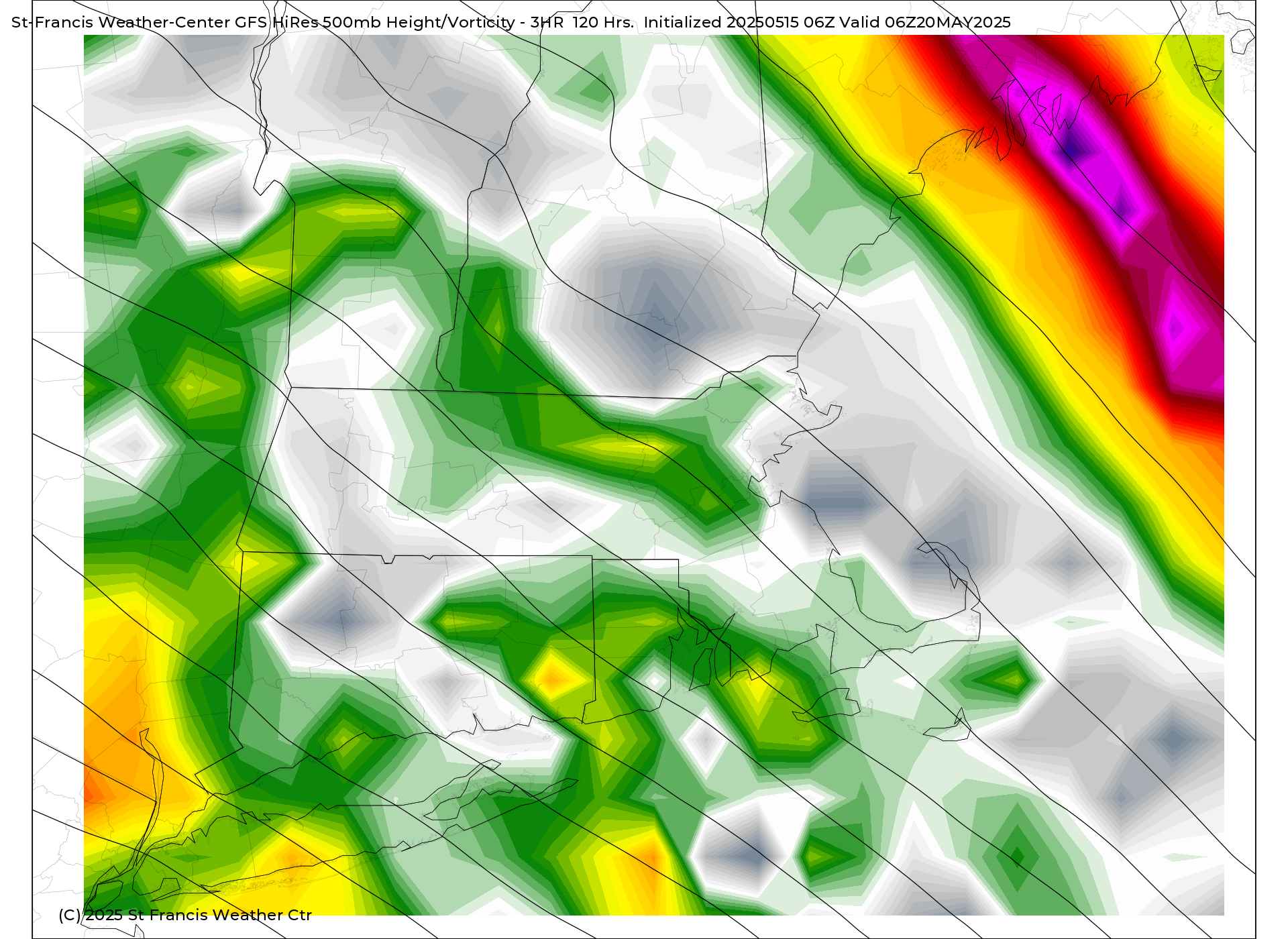Click the "Initialized 20250515 06Z" text
The height and width of the screenshot is (939, 1288).
[x=739, y=22]
